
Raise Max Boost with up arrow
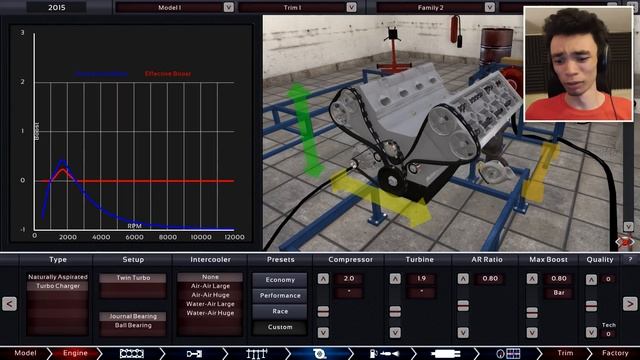[x=532, y=279]
